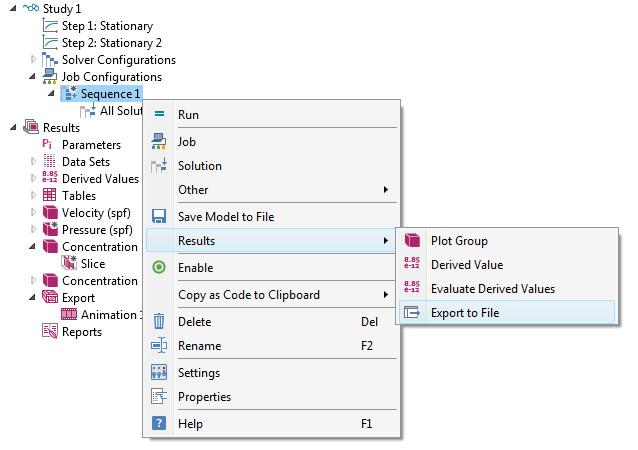Screen dimensions: 638x450
Task: Click the Step 2: Stationary 2 icon
Action: coord(50,43)
